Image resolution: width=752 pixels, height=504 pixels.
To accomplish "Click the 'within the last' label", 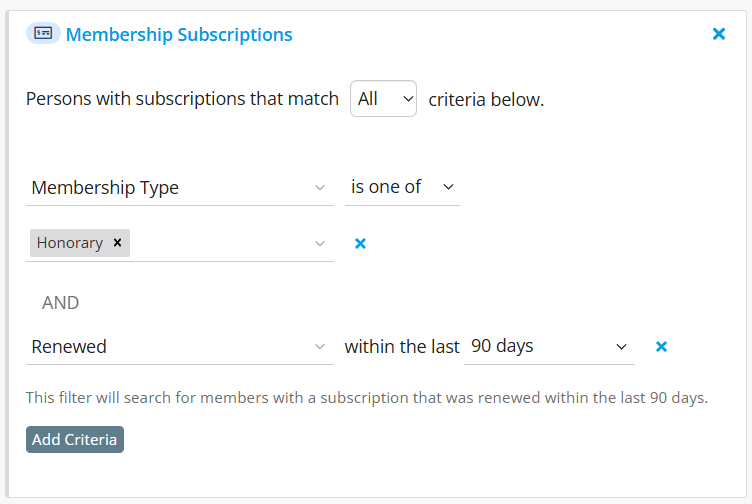I will click(x=402, y=346).
